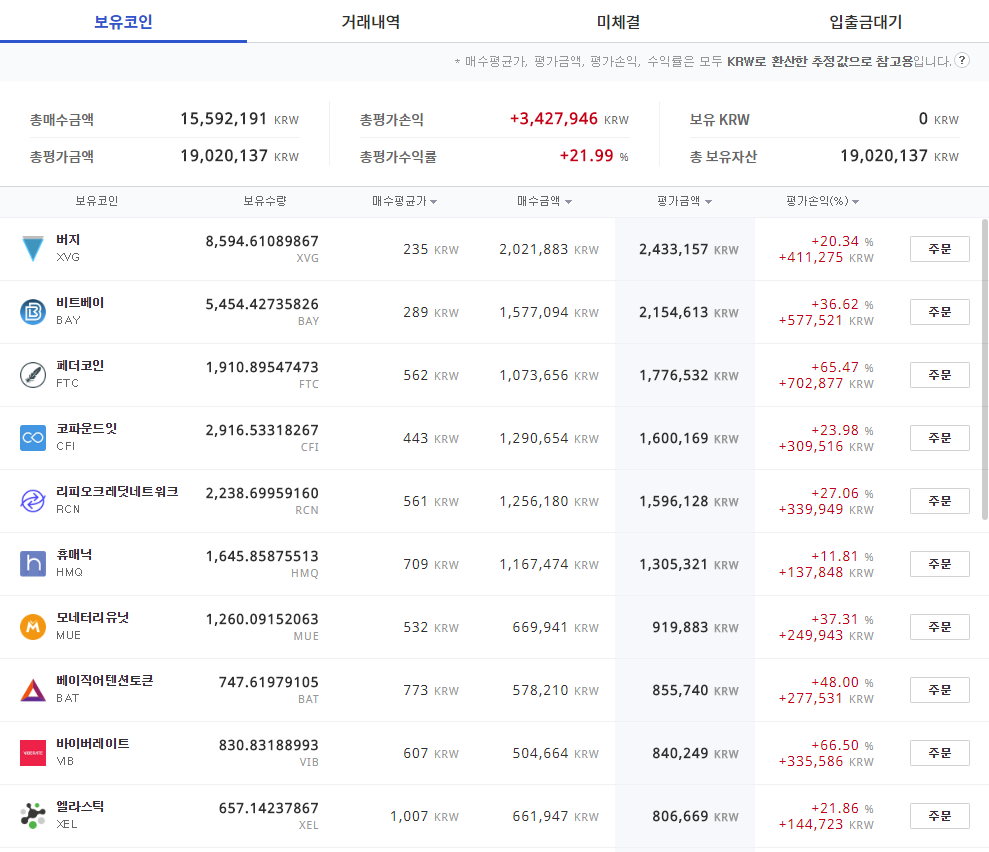This screenshot has width=989, height=852.
Task: Click the MonetaryUnit MUE orange icon
Action: [x=33, y=627]
